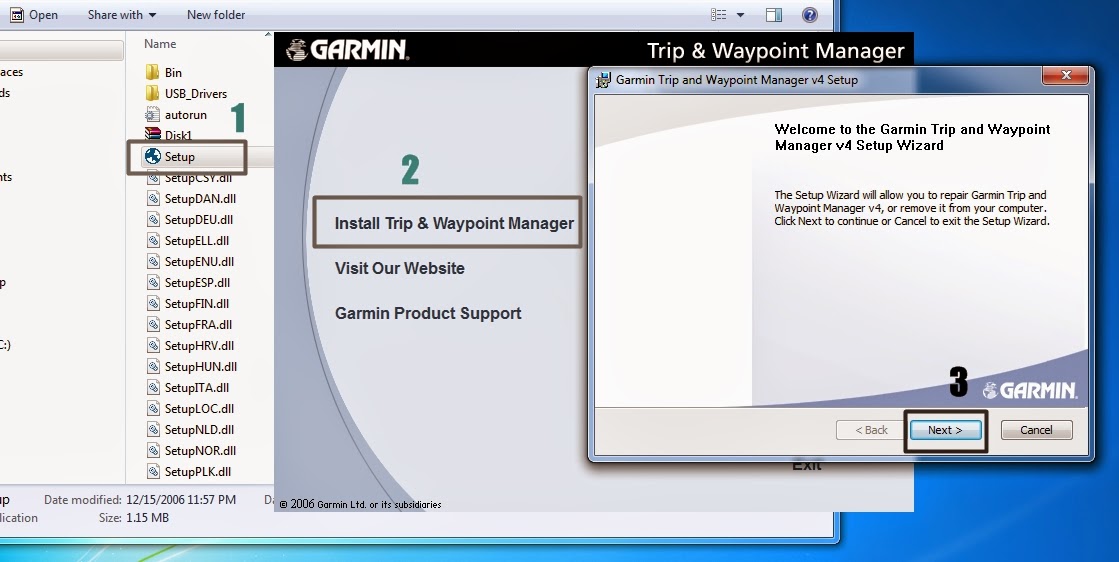
Task: Click the SetupCSY.dll file name
Action: pyautogui.click(x=198, y=178)
